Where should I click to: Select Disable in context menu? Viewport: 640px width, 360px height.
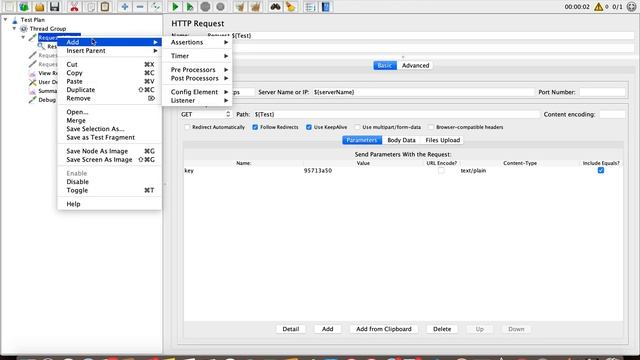[x=109, y=182]
